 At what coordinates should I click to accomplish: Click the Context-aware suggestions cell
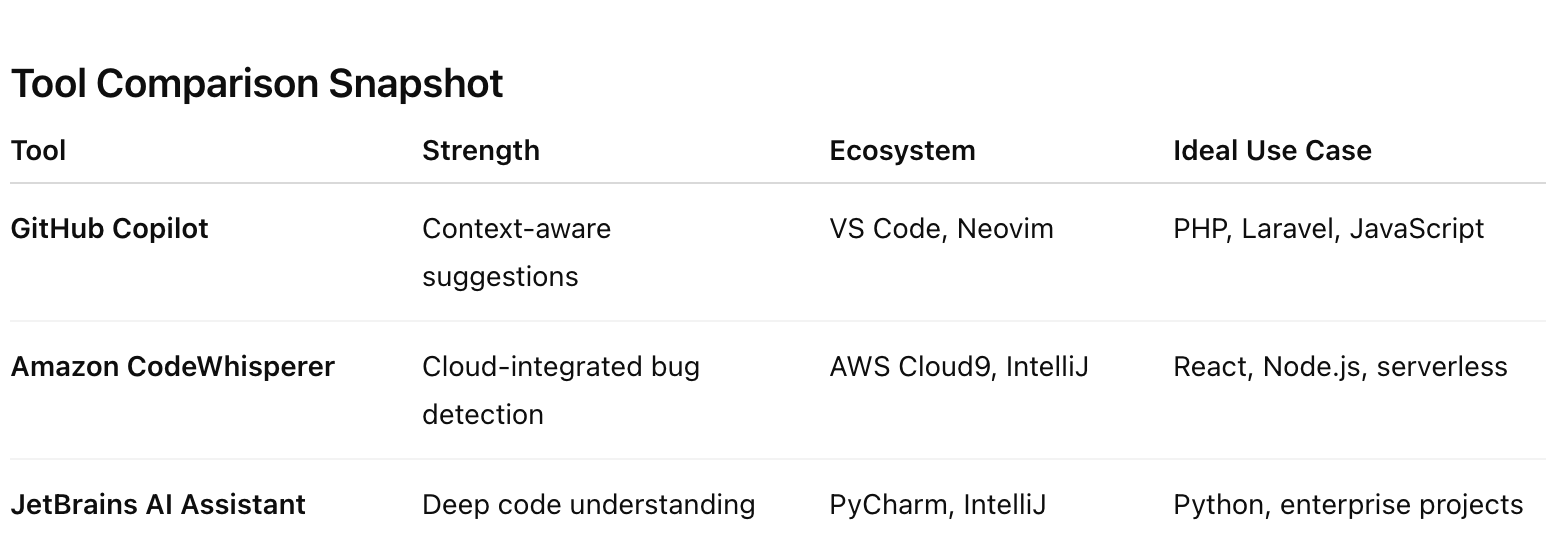[x=516, y=252]
